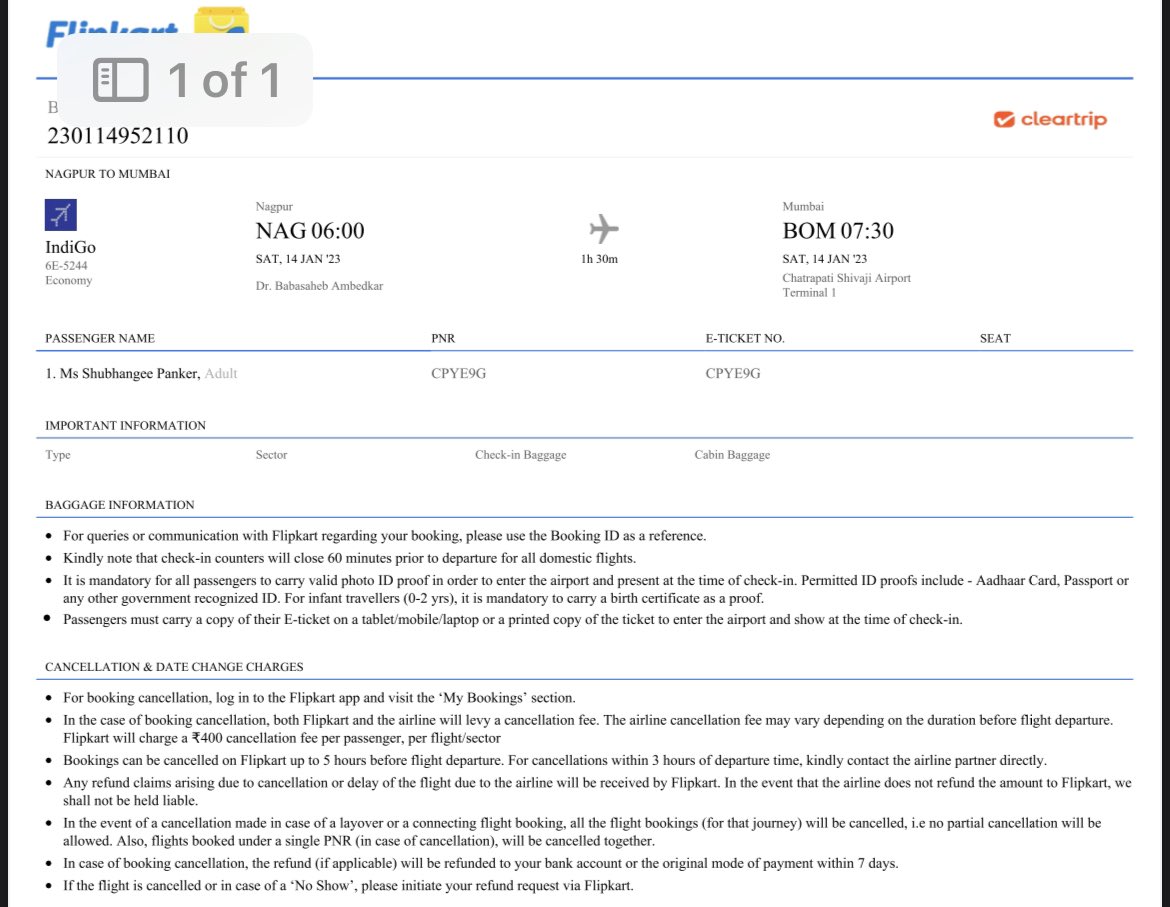This screenshot has height=907, width=1170.
Task: Click the IndiGo airline logo icon
Action: (60, 215)
